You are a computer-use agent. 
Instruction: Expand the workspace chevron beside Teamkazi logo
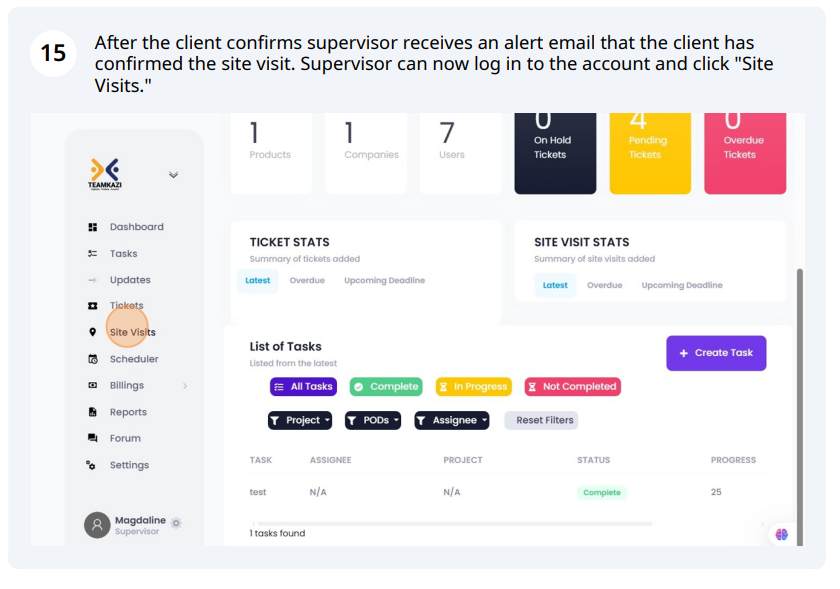174,175
